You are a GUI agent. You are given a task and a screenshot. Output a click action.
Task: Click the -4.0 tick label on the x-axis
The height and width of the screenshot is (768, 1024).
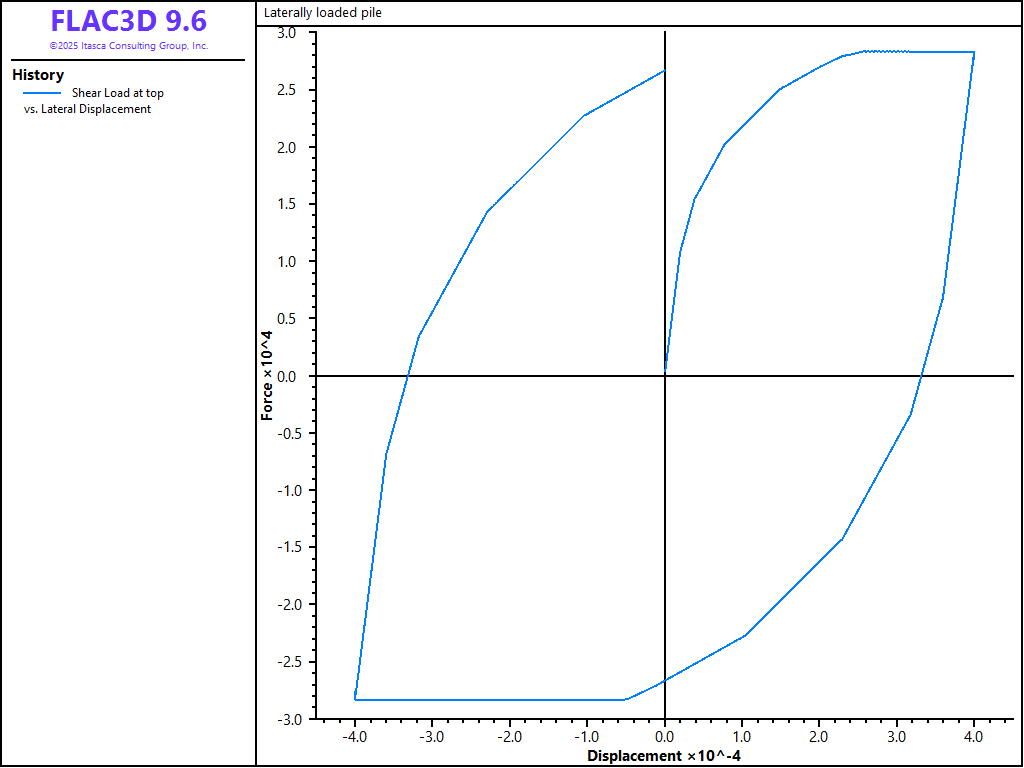click(353, 736)
